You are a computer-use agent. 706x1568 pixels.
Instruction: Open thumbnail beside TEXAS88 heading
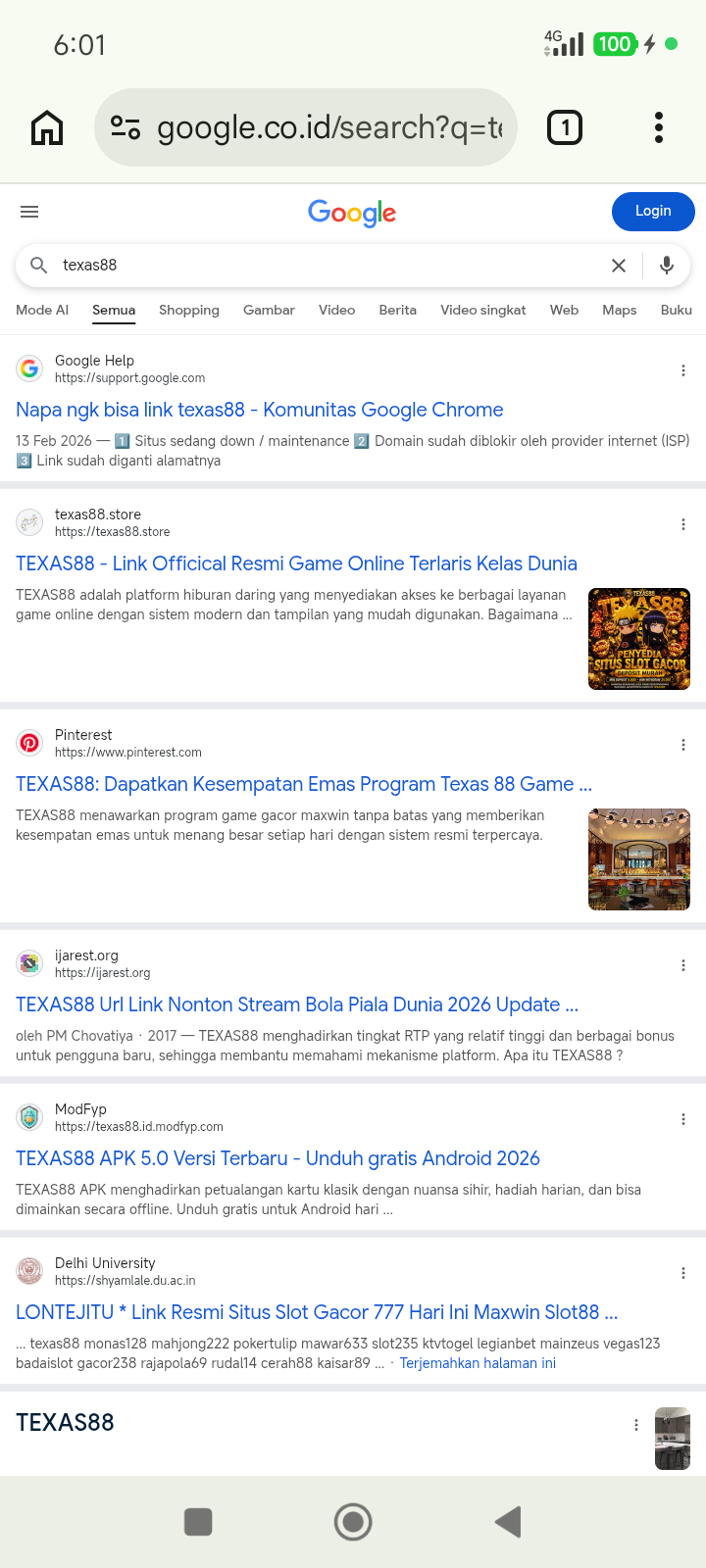[673, 1439]
